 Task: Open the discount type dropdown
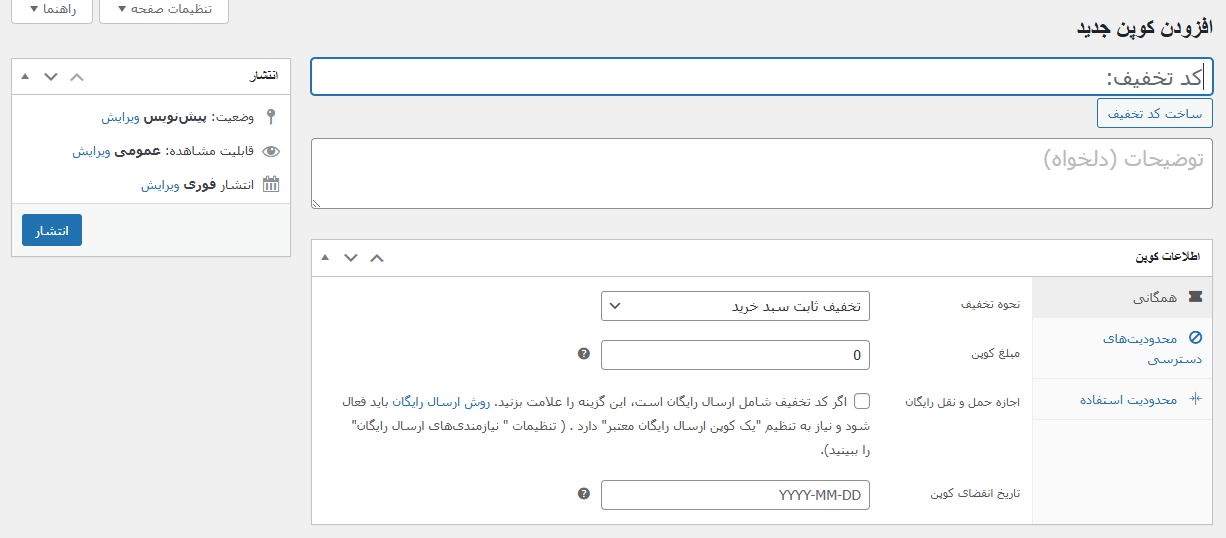(735, 306)
